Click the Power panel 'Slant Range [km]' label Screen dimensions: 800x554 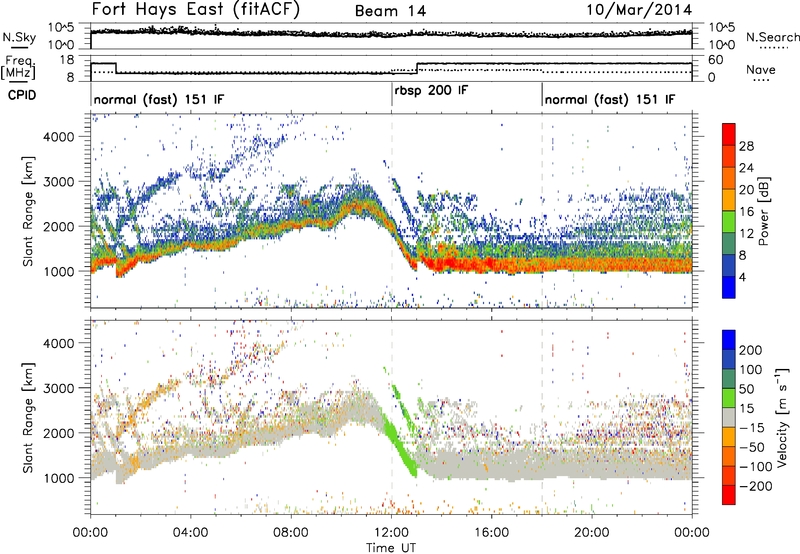[x=28, y=211]
